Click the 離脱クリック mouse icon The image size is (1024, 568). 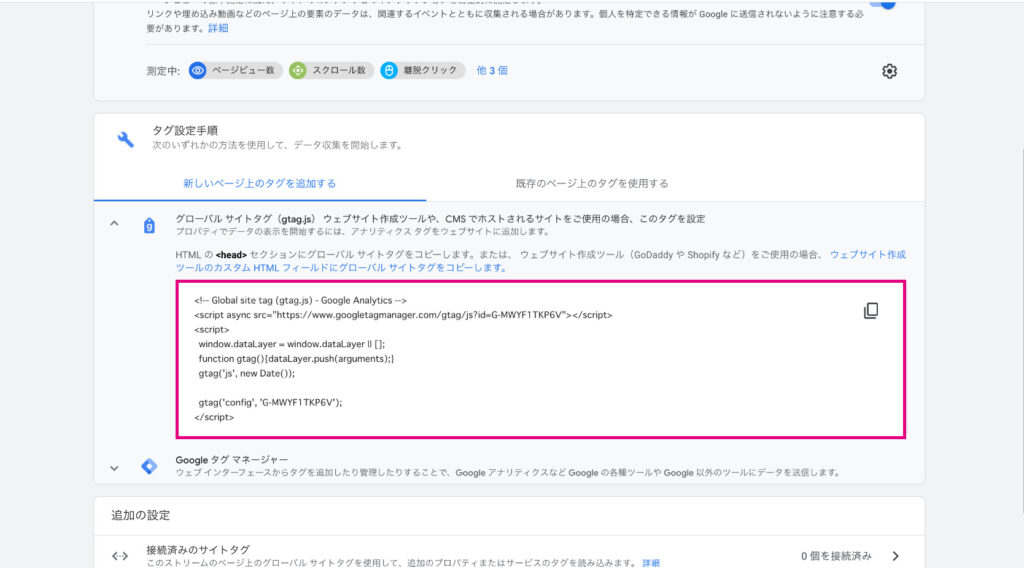point(389,71)
